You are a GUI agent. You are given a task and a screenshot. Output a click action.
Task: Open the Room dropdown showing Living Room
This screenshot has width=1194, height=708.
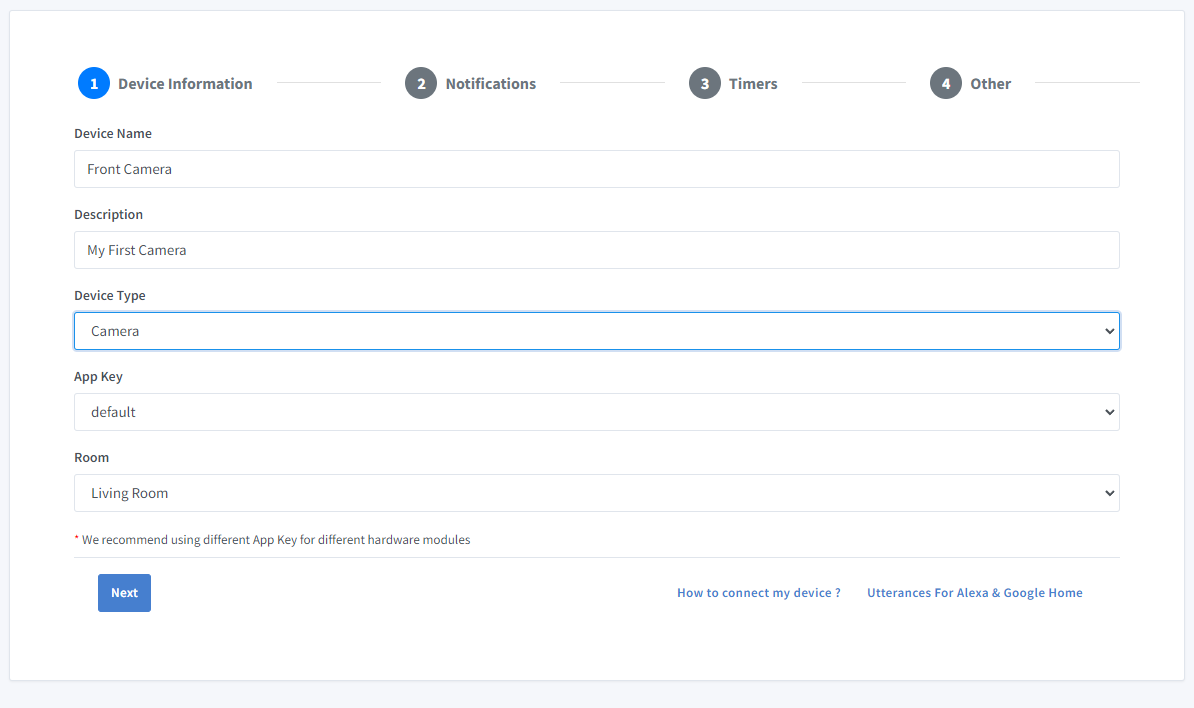tap(596, 493)
